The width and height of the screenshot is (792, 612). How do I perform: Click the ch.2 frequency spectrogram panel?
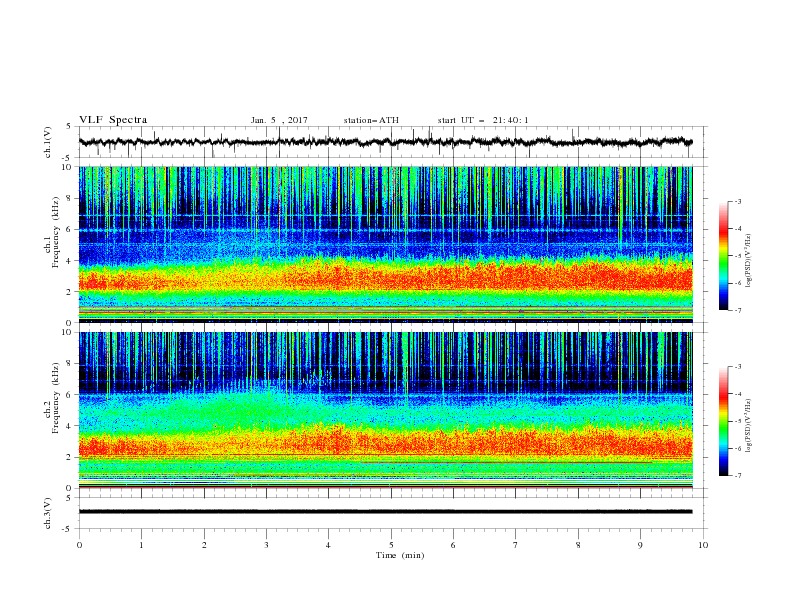click(x=385, y=410)
